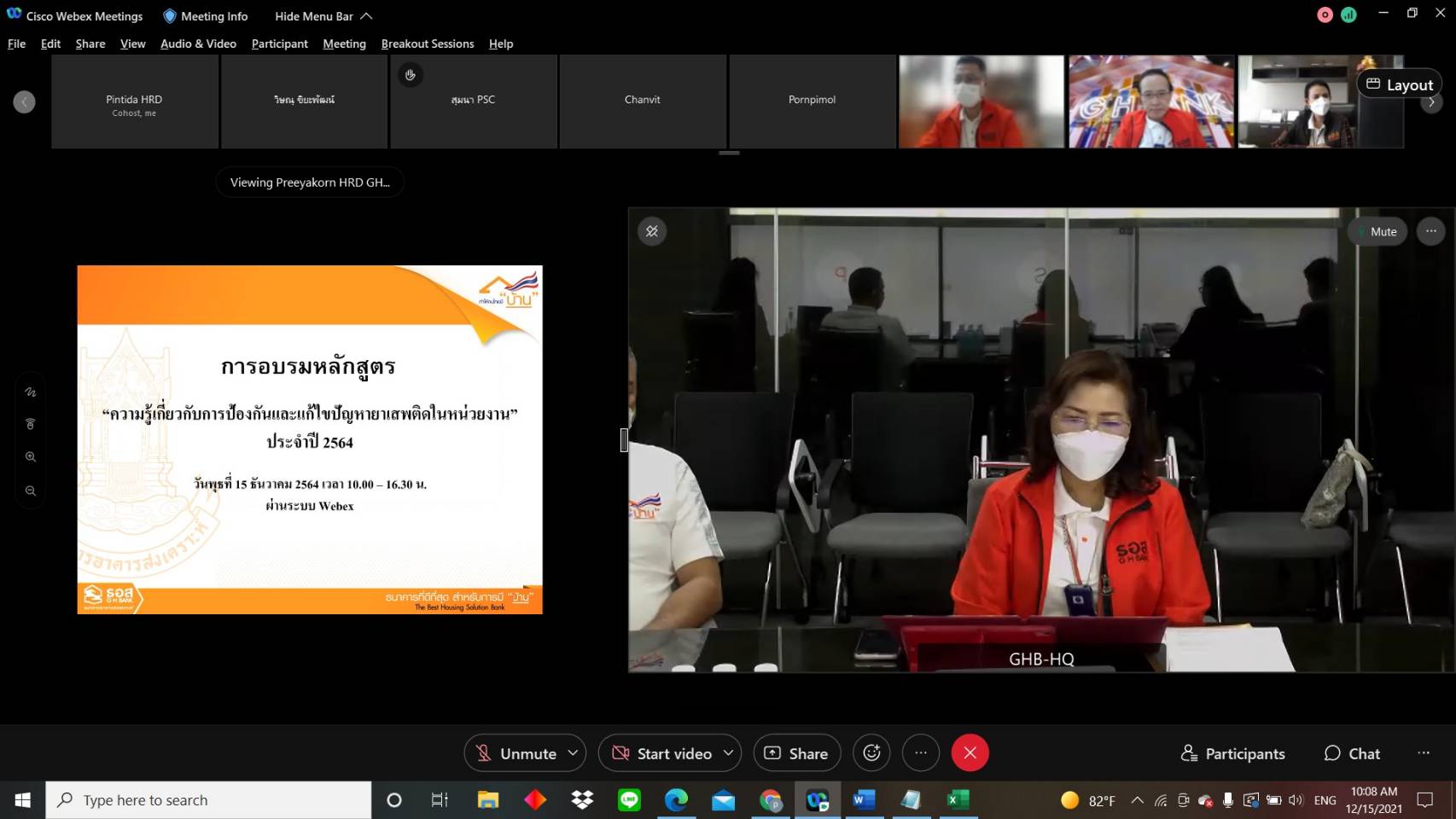
Task: Unpin the GHB-HQ video
Action: pyautogui.click(x=652, y=231)
